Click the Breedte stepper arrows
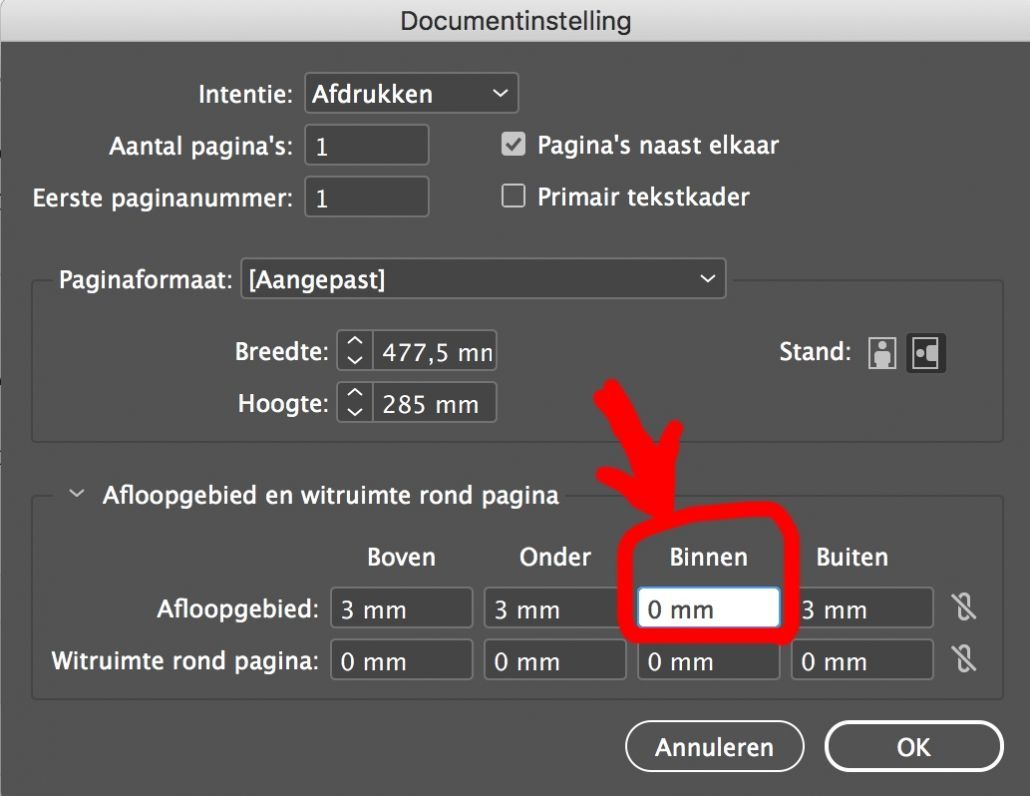Screen dimensions: 1030x796 (x=354, y=352)
